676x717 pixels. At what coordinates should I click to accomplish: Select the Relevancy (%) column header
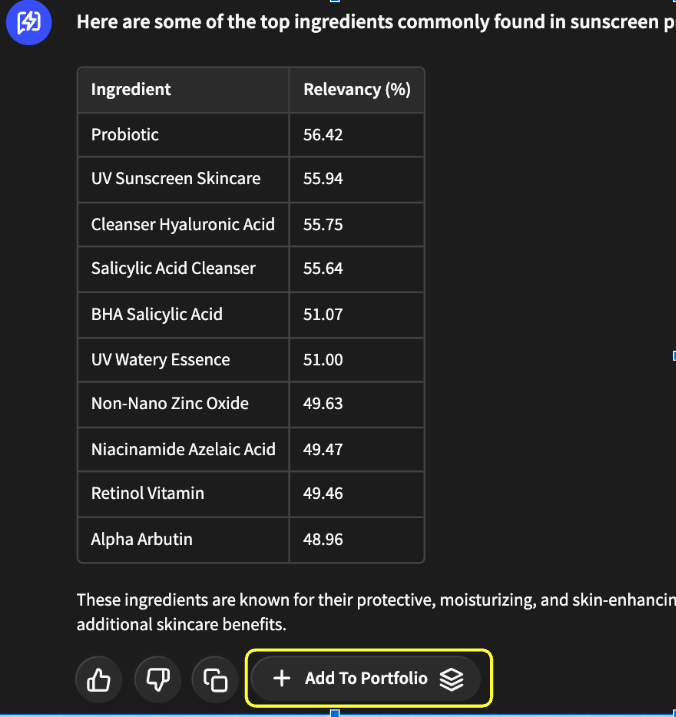pos(356,89)
